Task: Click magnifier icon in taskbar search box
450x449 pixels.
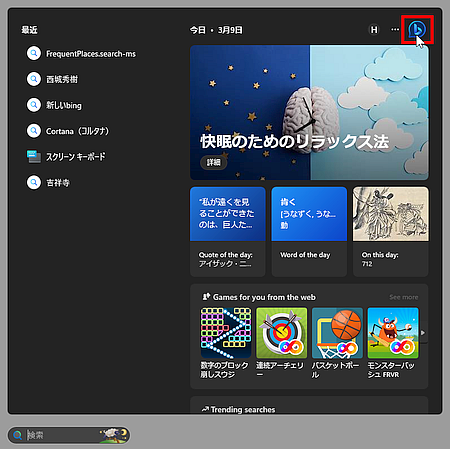Action: [17, 435]
